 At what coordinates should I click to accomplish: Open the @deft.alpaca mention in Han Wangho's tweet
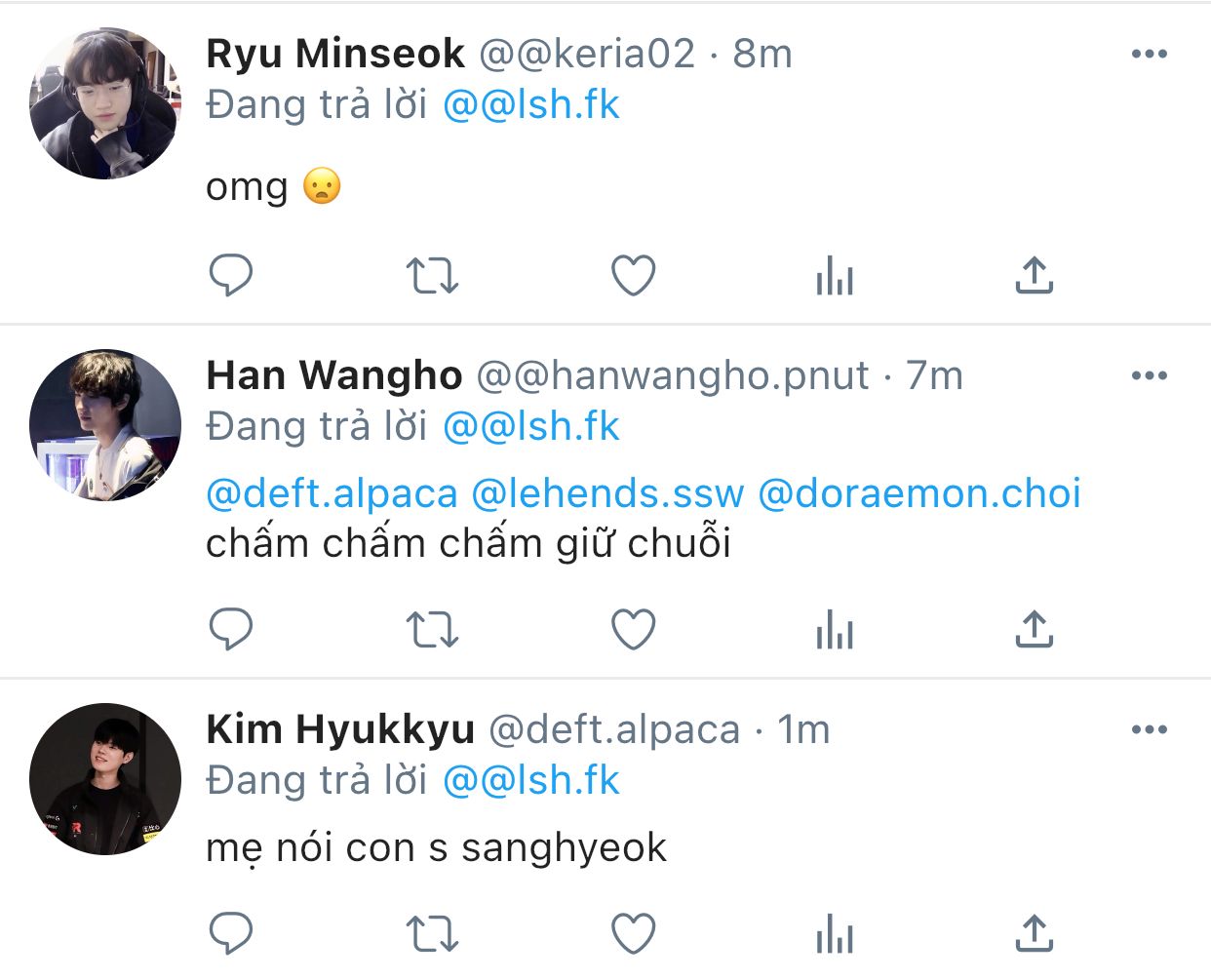click(x=332, y=494)
